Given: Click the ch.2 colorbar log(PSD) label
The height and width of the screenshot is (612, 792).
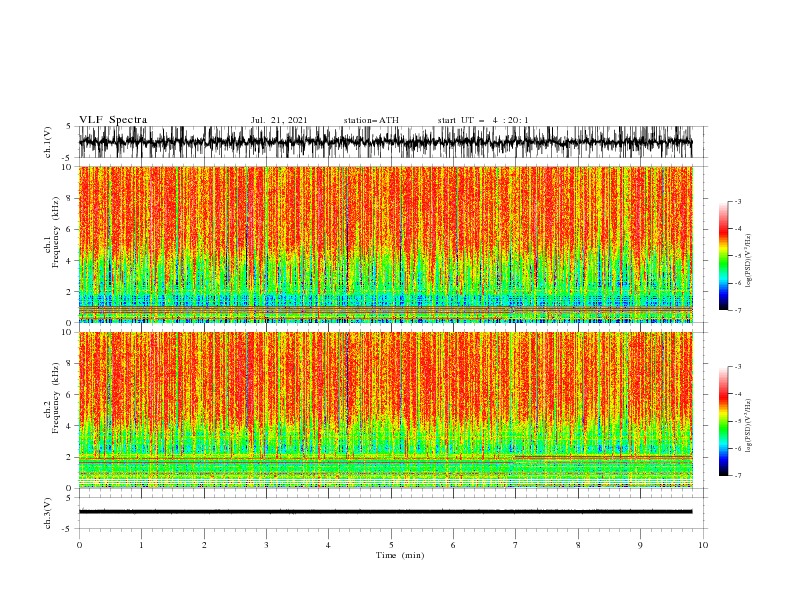Looking at the screenshot, I should tap(749, 426).
